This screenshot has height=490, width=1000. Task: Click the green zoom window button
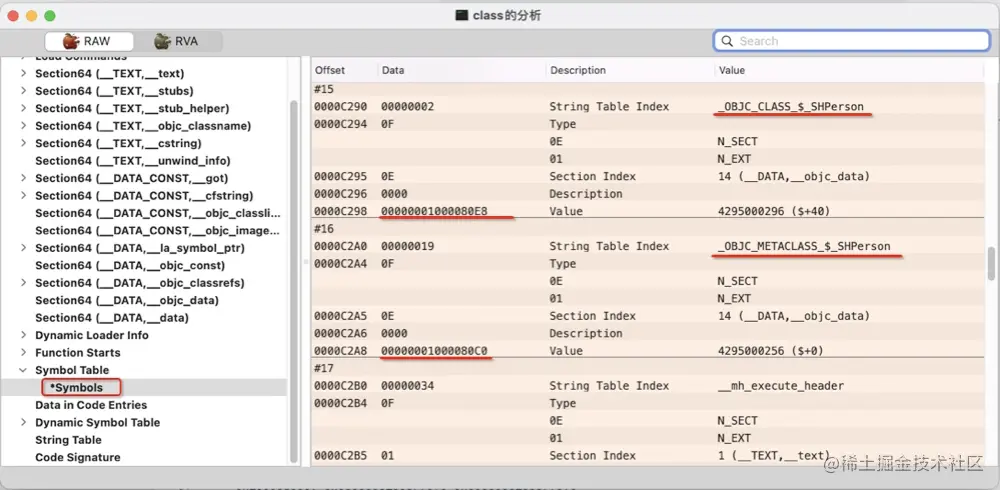(x=50, y=15)
